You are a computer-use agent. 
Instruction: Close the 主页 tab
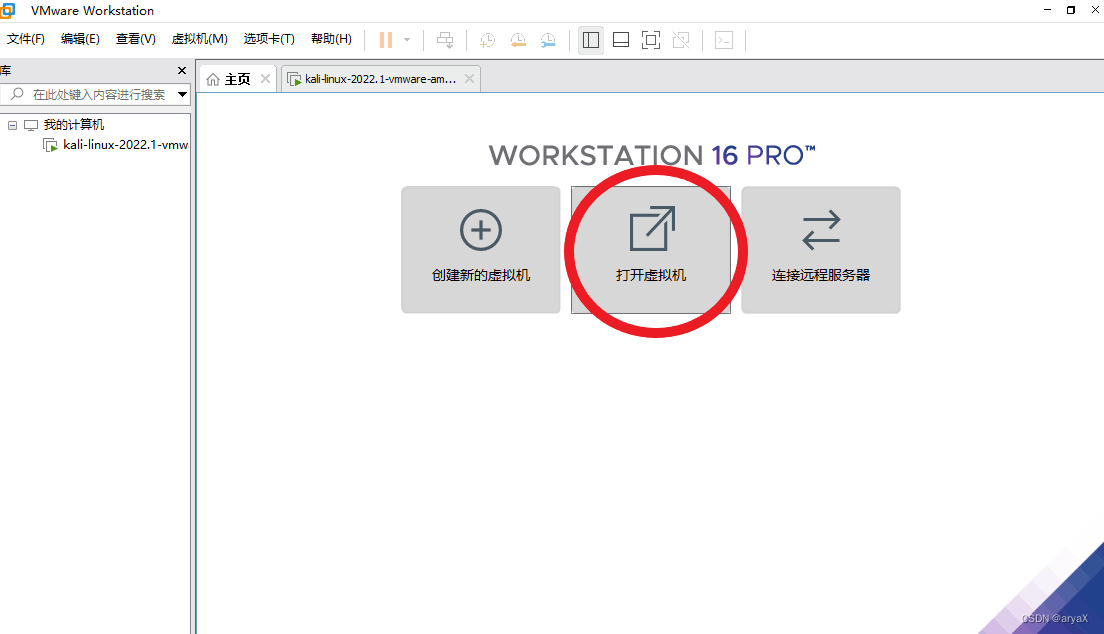tap(265, 79)
